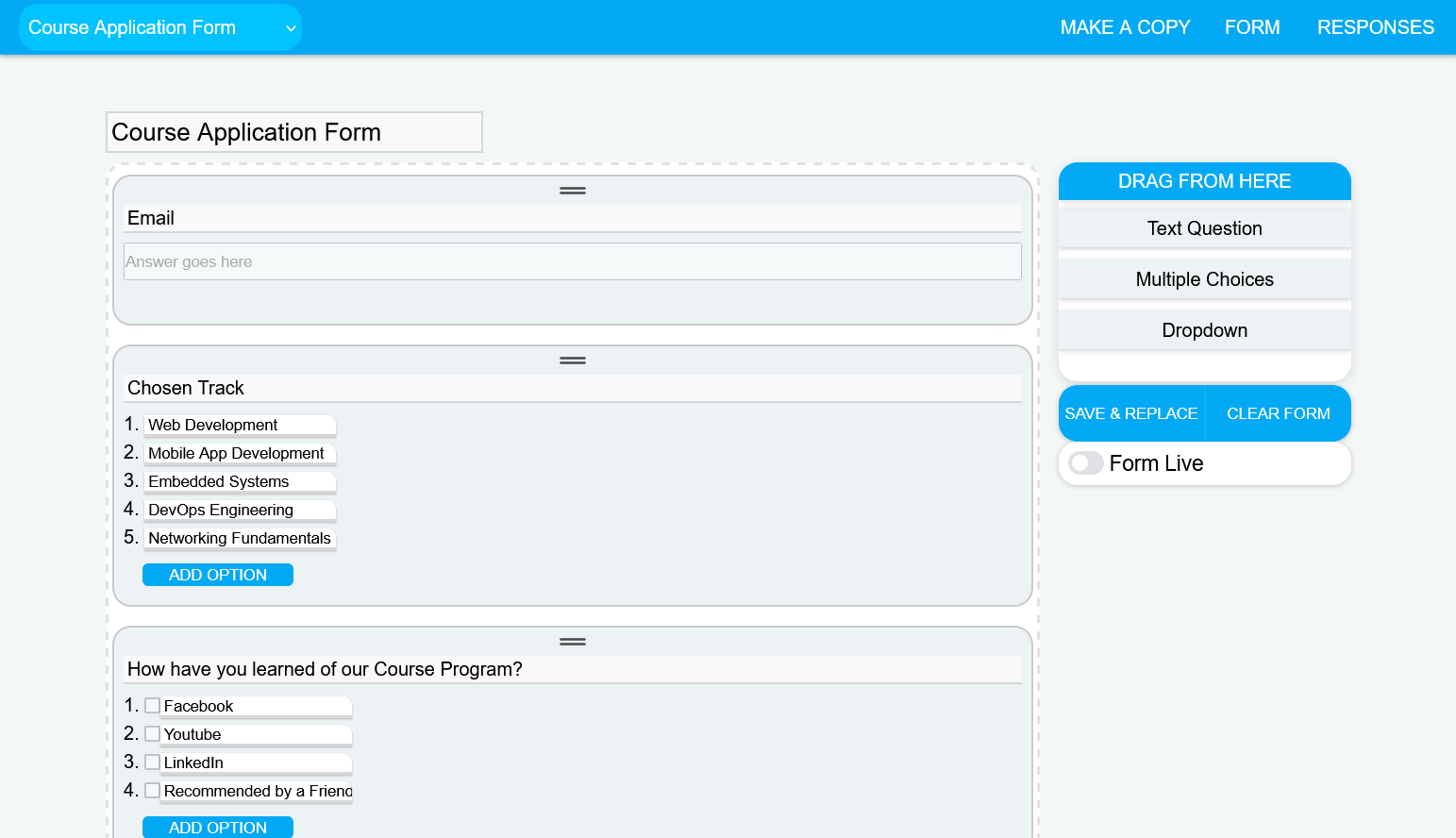Click the drag handle above Chosen Track
Image resolution: width=1456 pixels, height=838 pixels.
[x=573, y=360]
